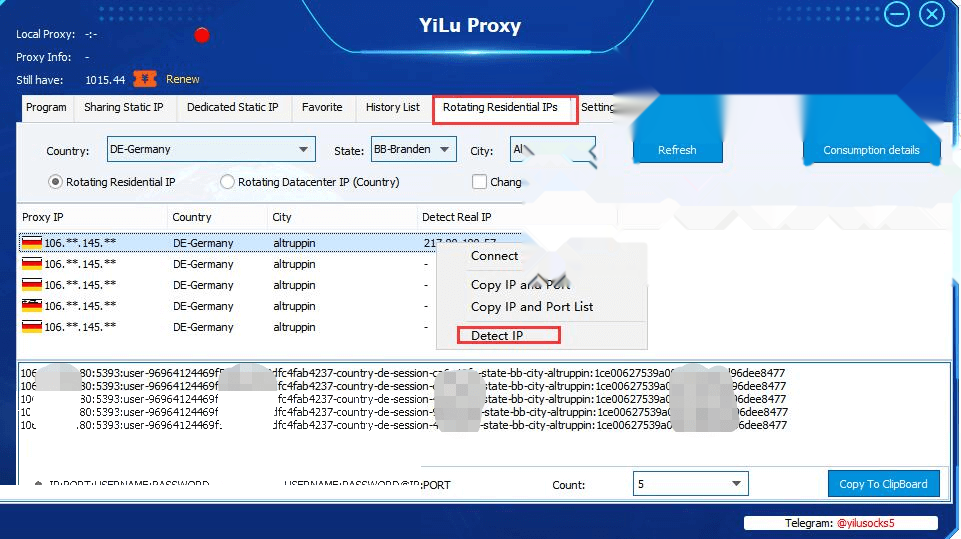Image resolution: width=961 pixels, height=539 pixels.
Task: Tick the Chang checkbox
Action: pos(479,182)
